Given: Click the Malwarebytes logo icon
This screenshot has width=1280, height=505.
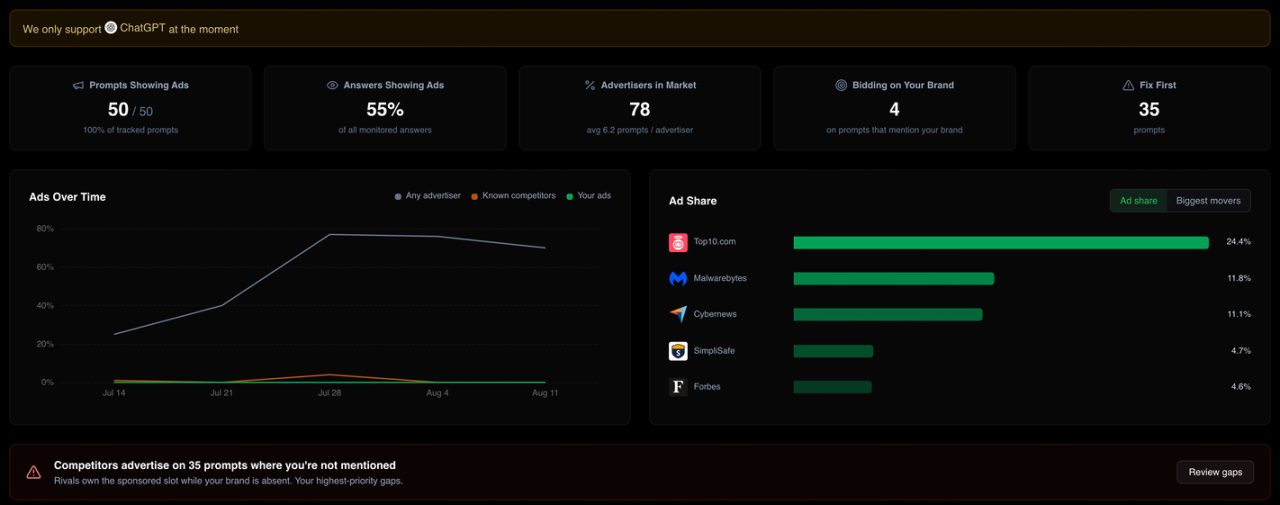Looking at the screenshot, I should pyautogui.click(x=678, y=278).
